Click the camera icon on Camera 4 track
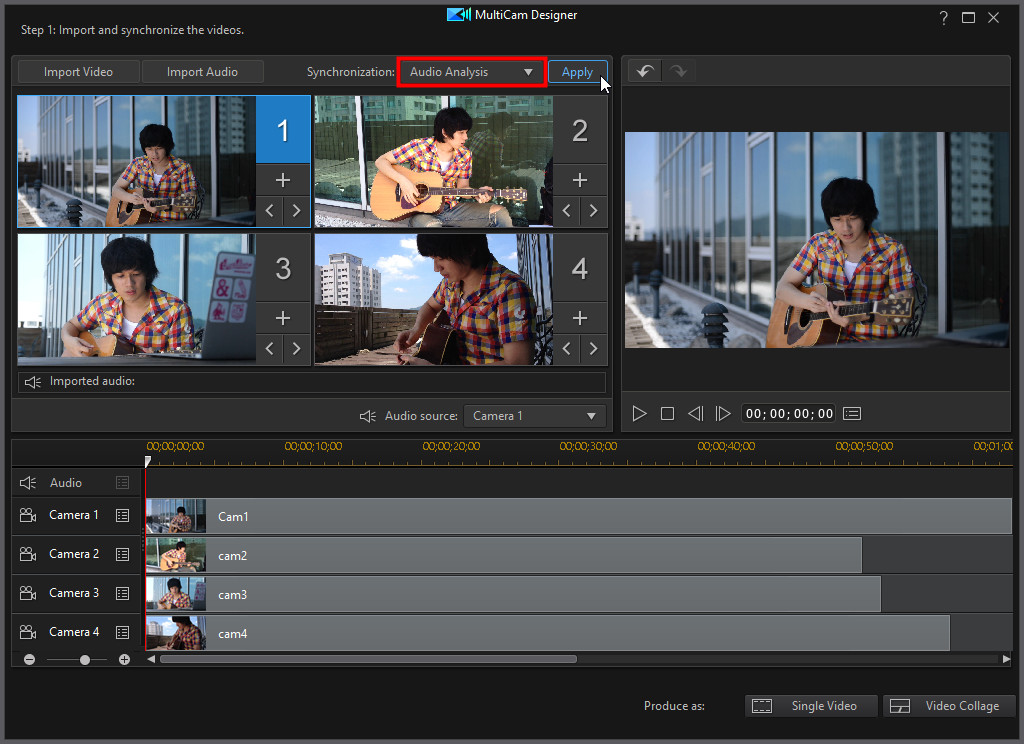Viewport: 1024px width, 744px height. point(30,631)
